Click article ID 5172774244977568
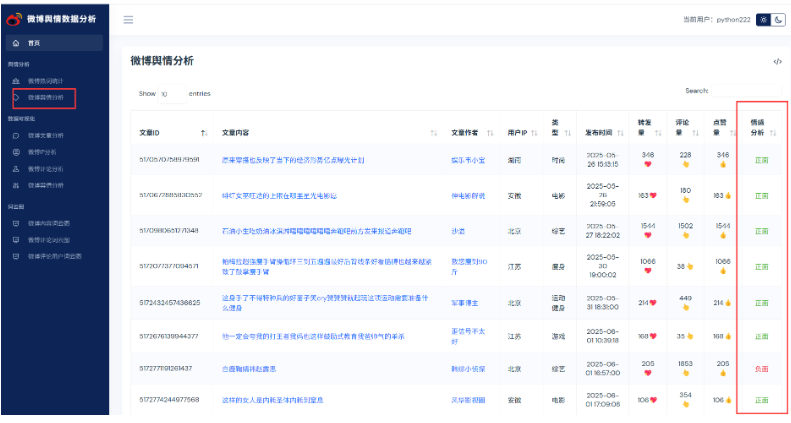This screenshot has width=791, height=423. pyautogui.click(x=169, y=400)
